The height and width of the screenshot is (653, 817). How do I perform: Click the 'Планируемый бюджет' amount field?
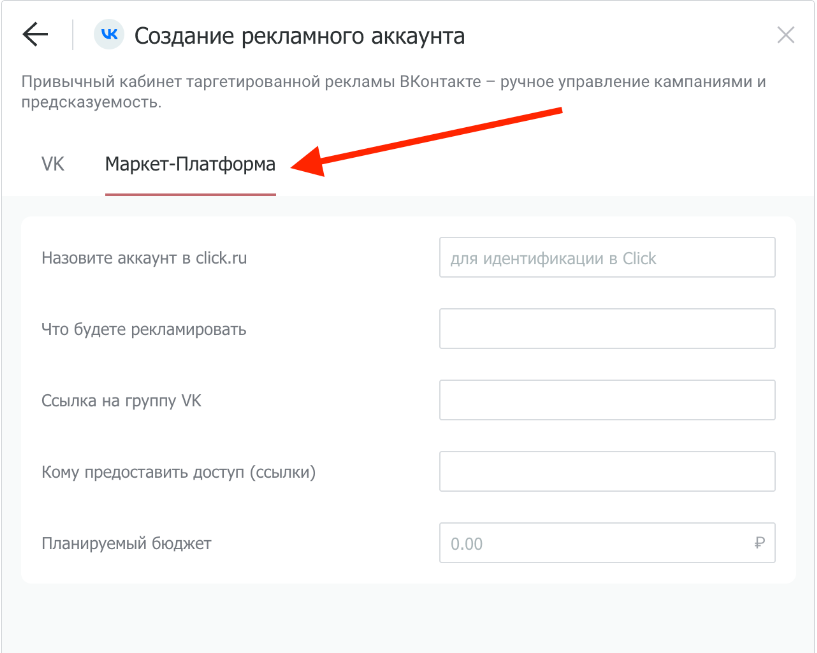(607, 543)
